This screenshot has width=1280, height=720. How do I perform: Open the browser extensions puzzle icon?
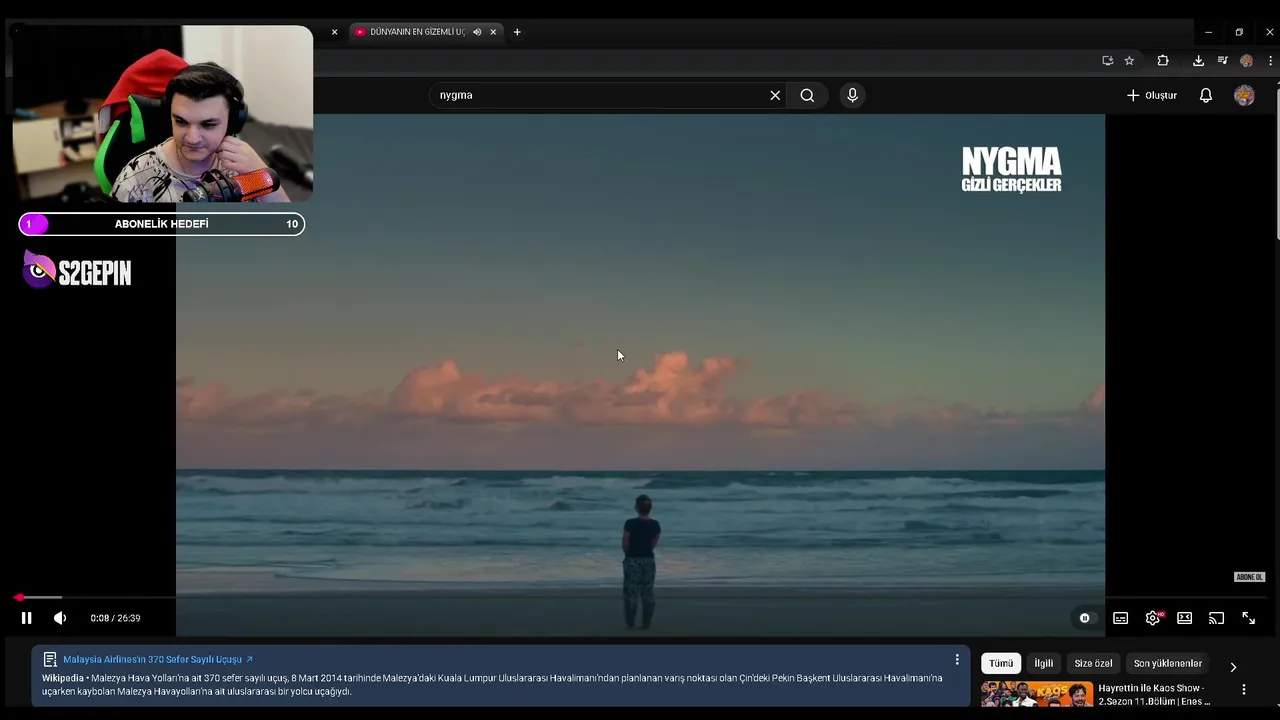click(1163, 60)
